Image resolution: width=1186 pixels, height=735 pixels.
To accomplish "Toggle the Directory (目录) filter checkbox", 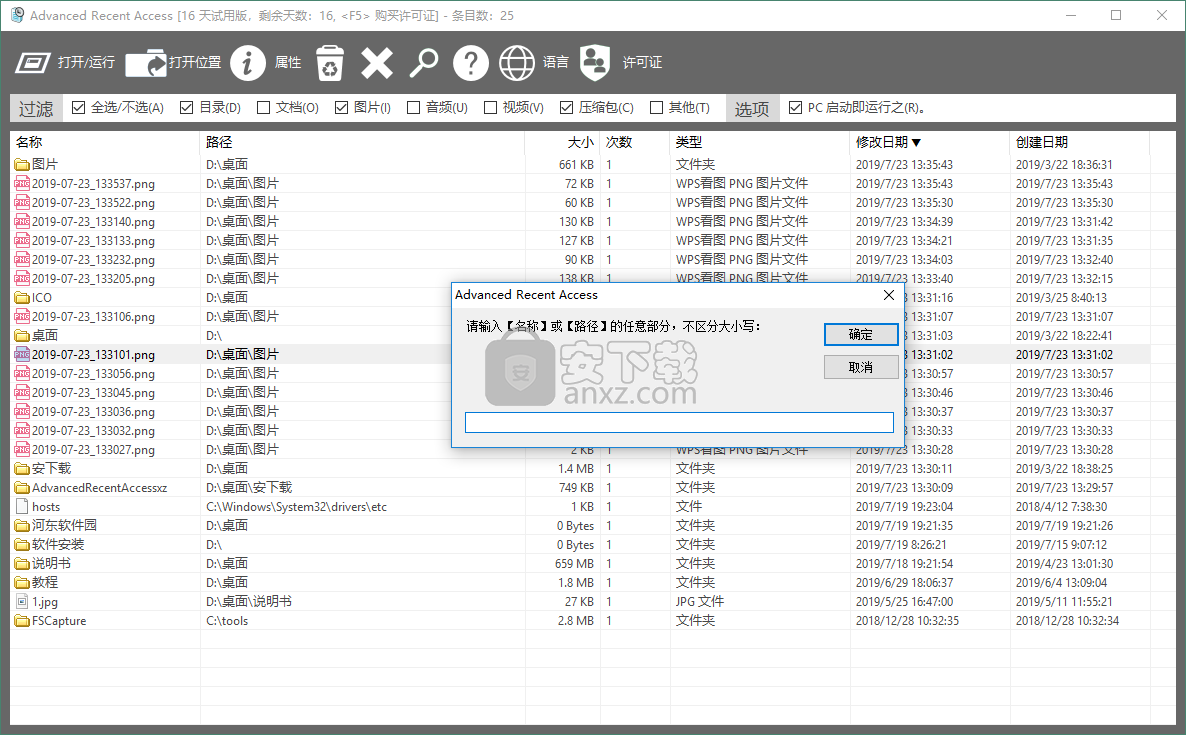I will pyautogui.click(x=186, y=107).
